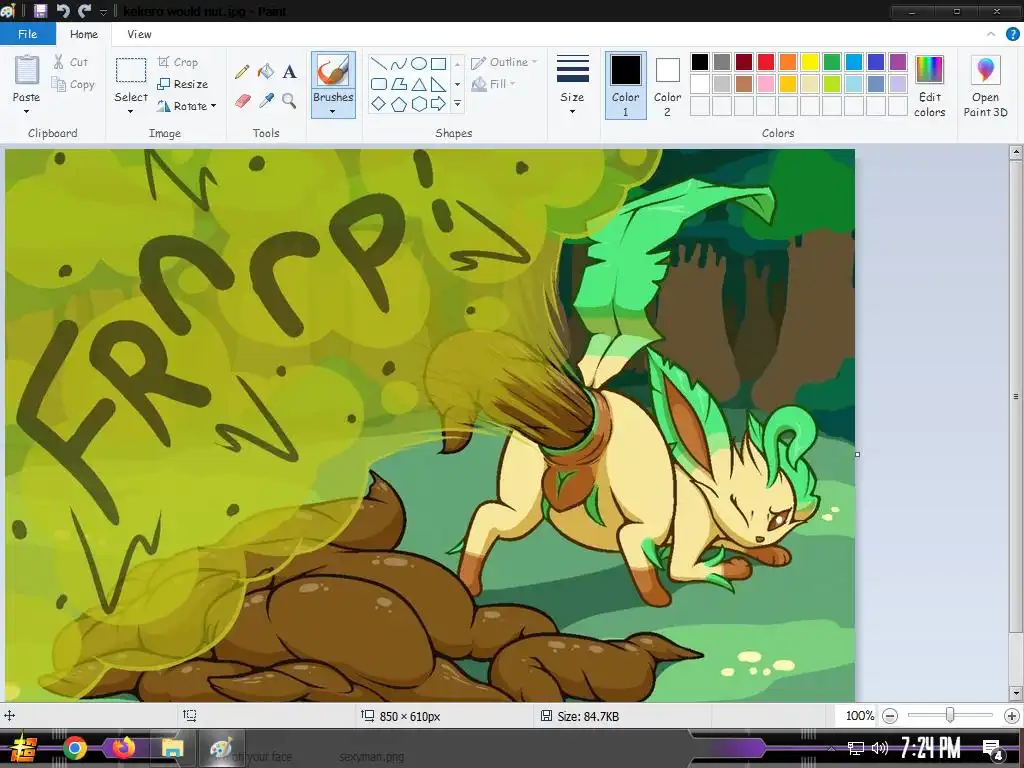Choose the Curve shape
This screenshot has height=768, width=1024.
coord(398,63)
